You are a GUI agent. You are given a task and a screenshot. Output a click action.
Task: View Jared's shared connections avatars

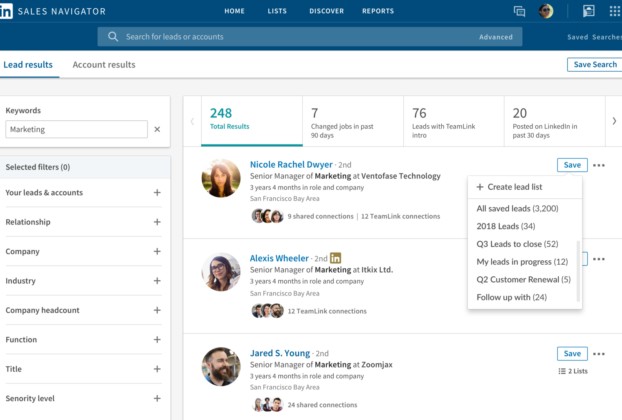pos(267,405)
